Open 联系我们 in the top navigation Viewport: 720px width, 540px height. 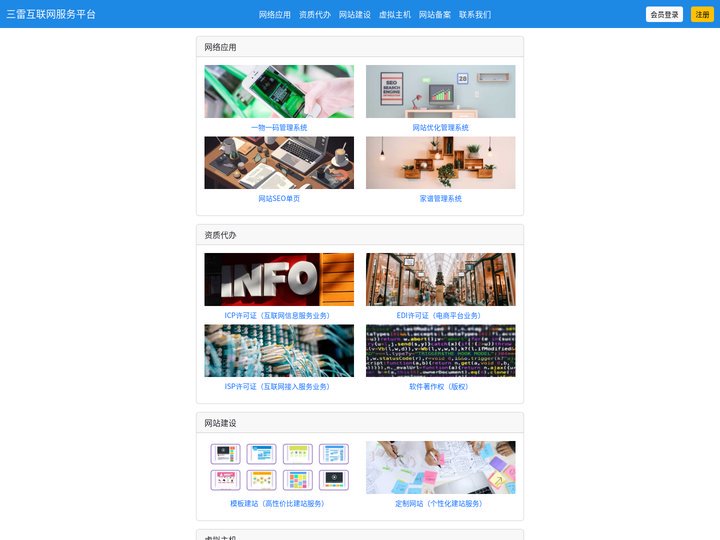pos(475,15)
